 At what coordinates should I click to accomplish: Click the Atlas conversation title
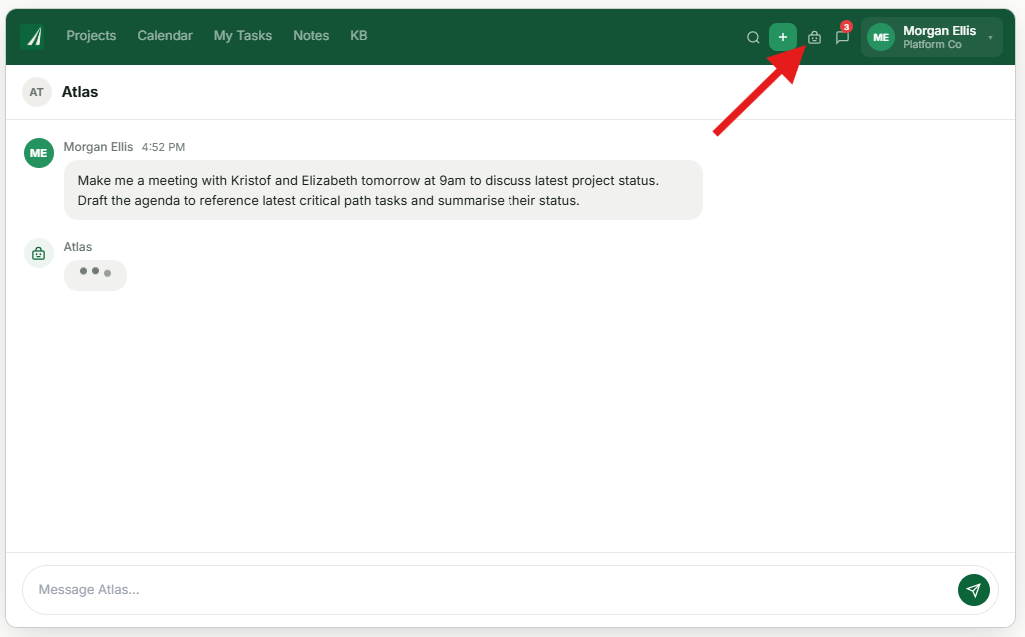80,92
